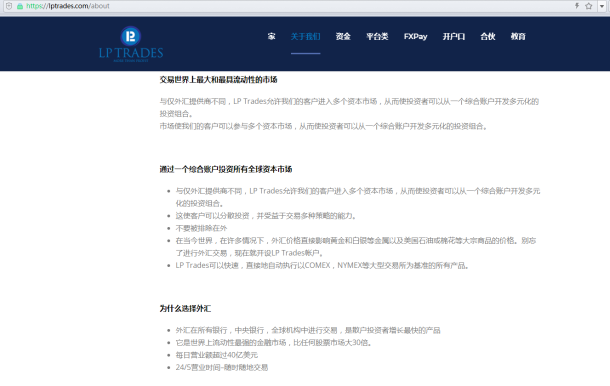The height and width of the screenshot is (386, 610).
Task: Click heading 通过一个综合账户投资所有全球资本市场
Action: (226, 169)
